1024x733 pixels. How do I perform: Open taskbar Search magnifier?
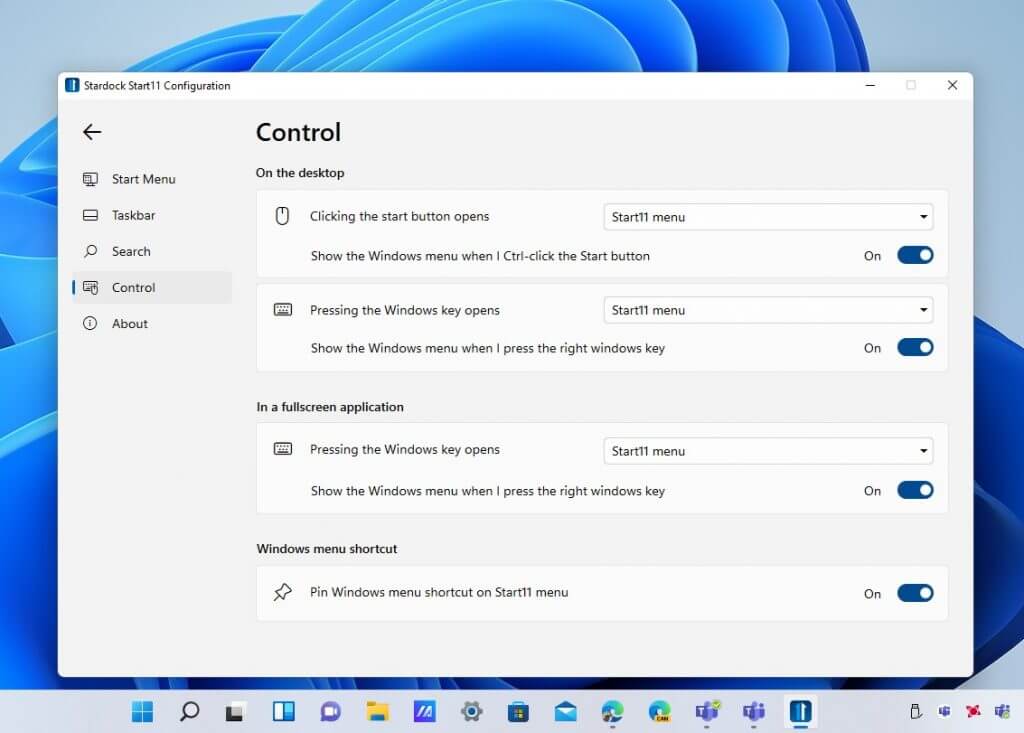[x=189, y=711]
